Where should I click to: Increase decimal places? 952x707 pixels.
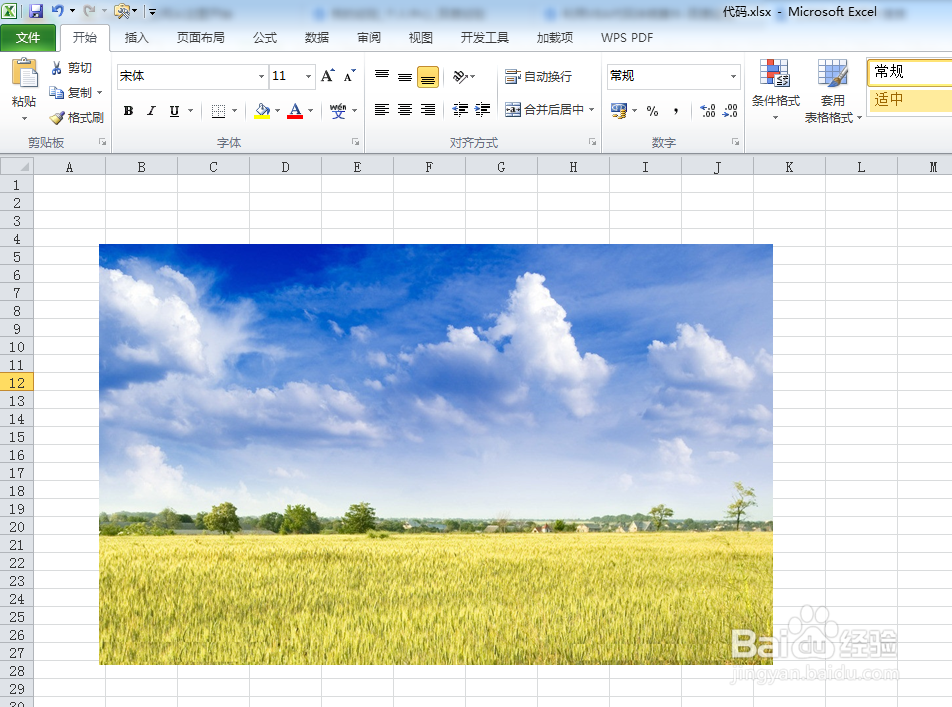708,111
